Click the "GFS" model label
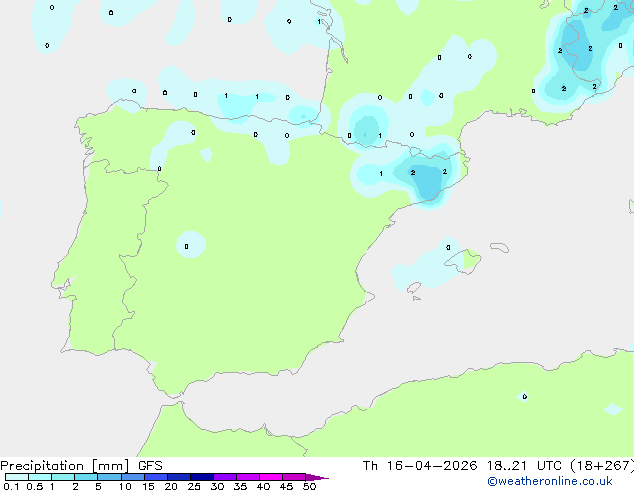The width and height of the screenshot is (634, 490). [x=150, y=466]
